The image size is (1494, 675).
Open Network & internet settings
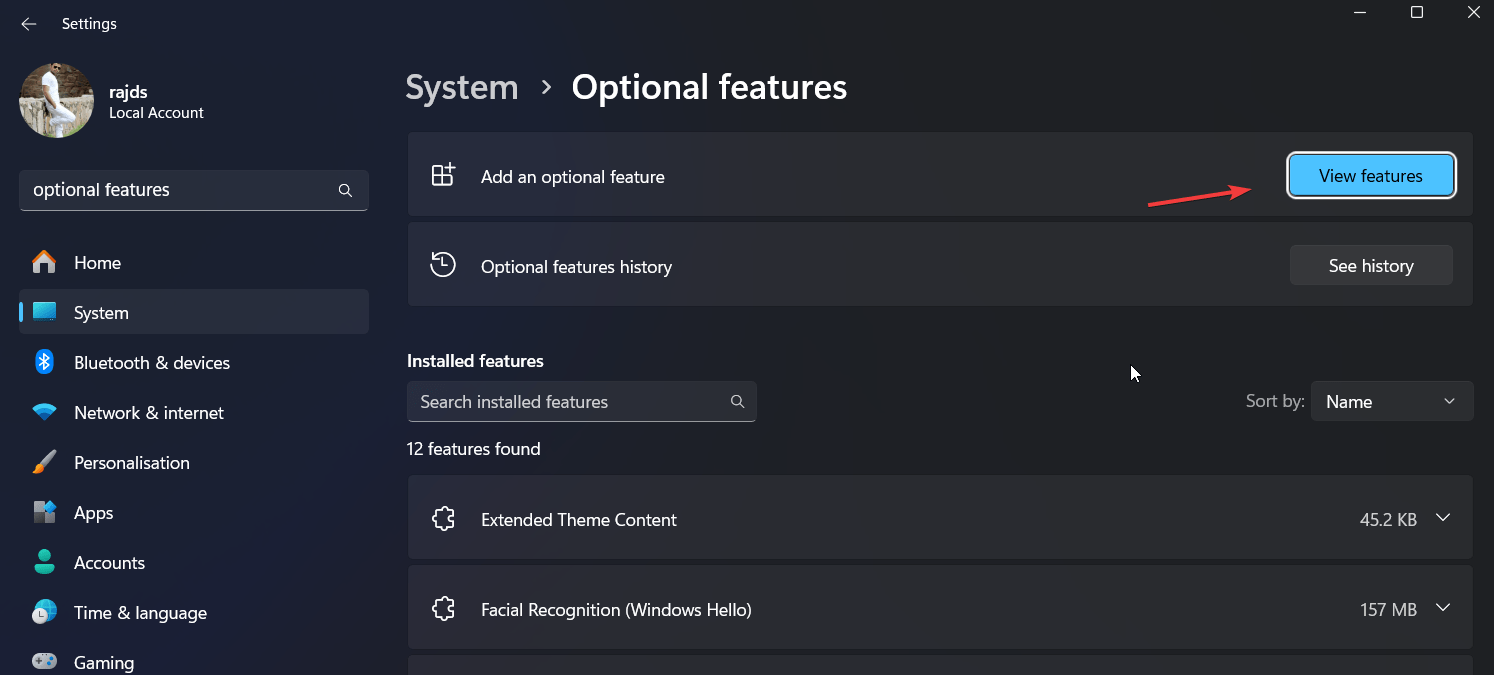coord(148,412)
